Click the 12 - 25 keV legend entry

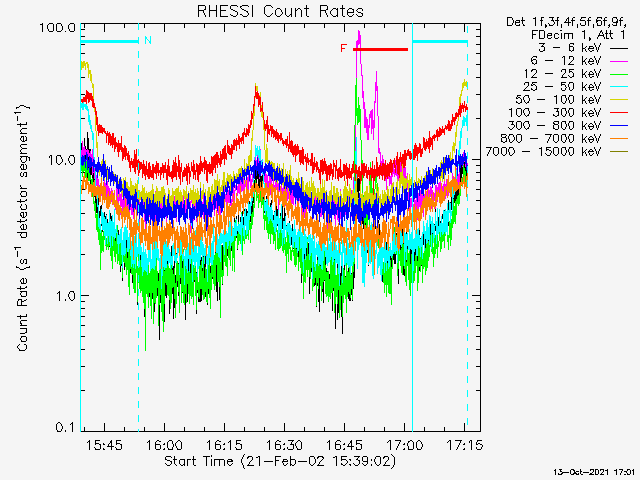click(x=576, y=74)
